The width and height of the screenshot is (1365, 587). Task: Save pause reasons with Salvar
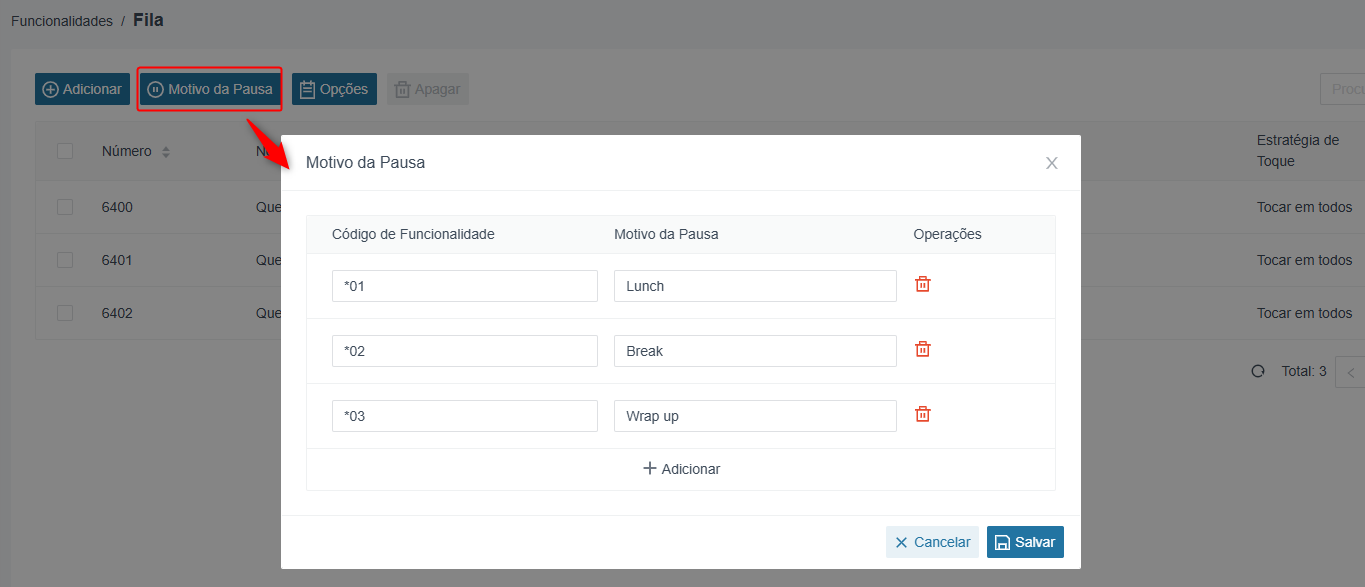(1025, 542)
